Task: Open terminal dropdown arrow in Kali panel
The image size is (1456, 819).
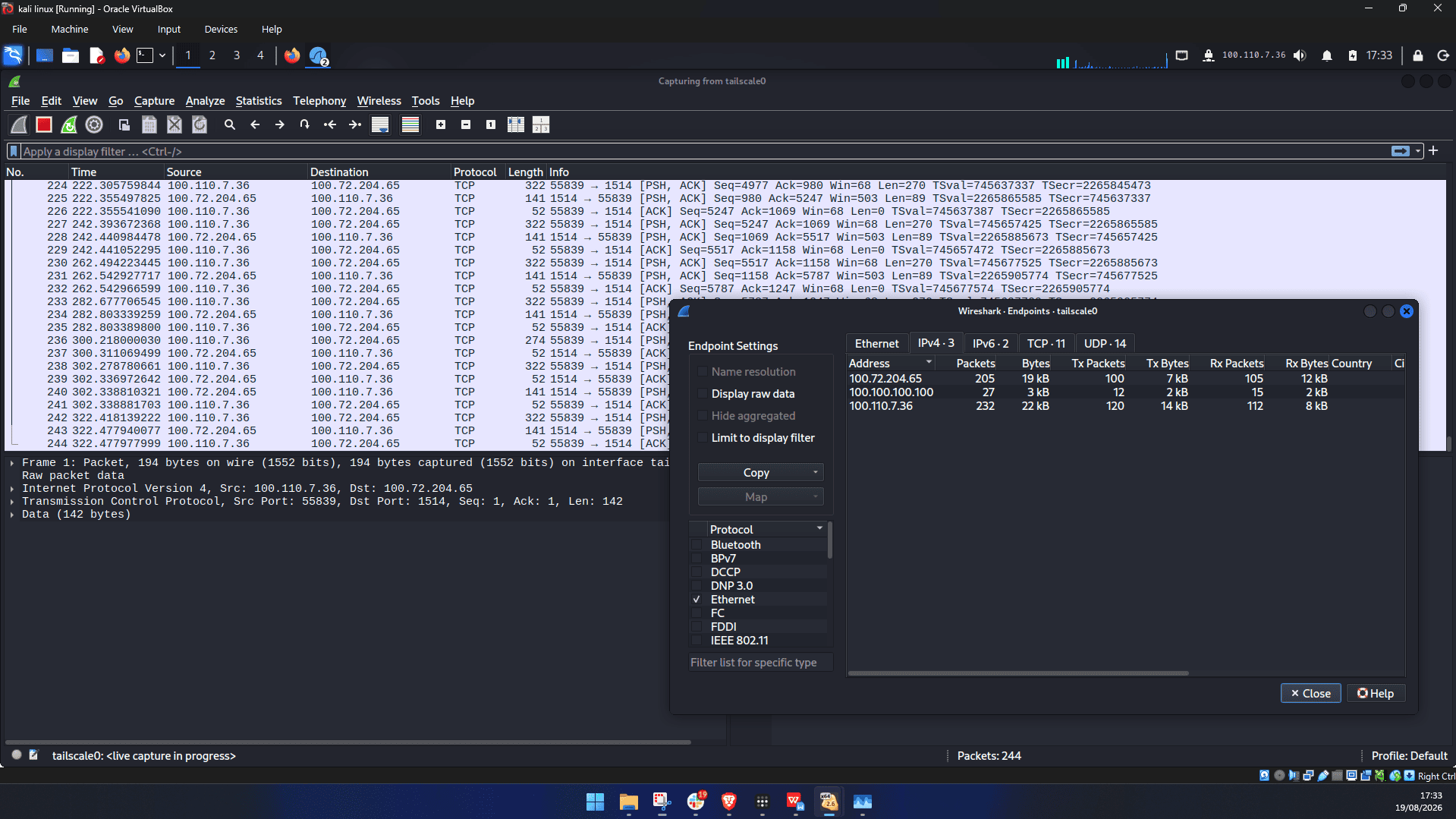Action: click(x=162, y=55)
